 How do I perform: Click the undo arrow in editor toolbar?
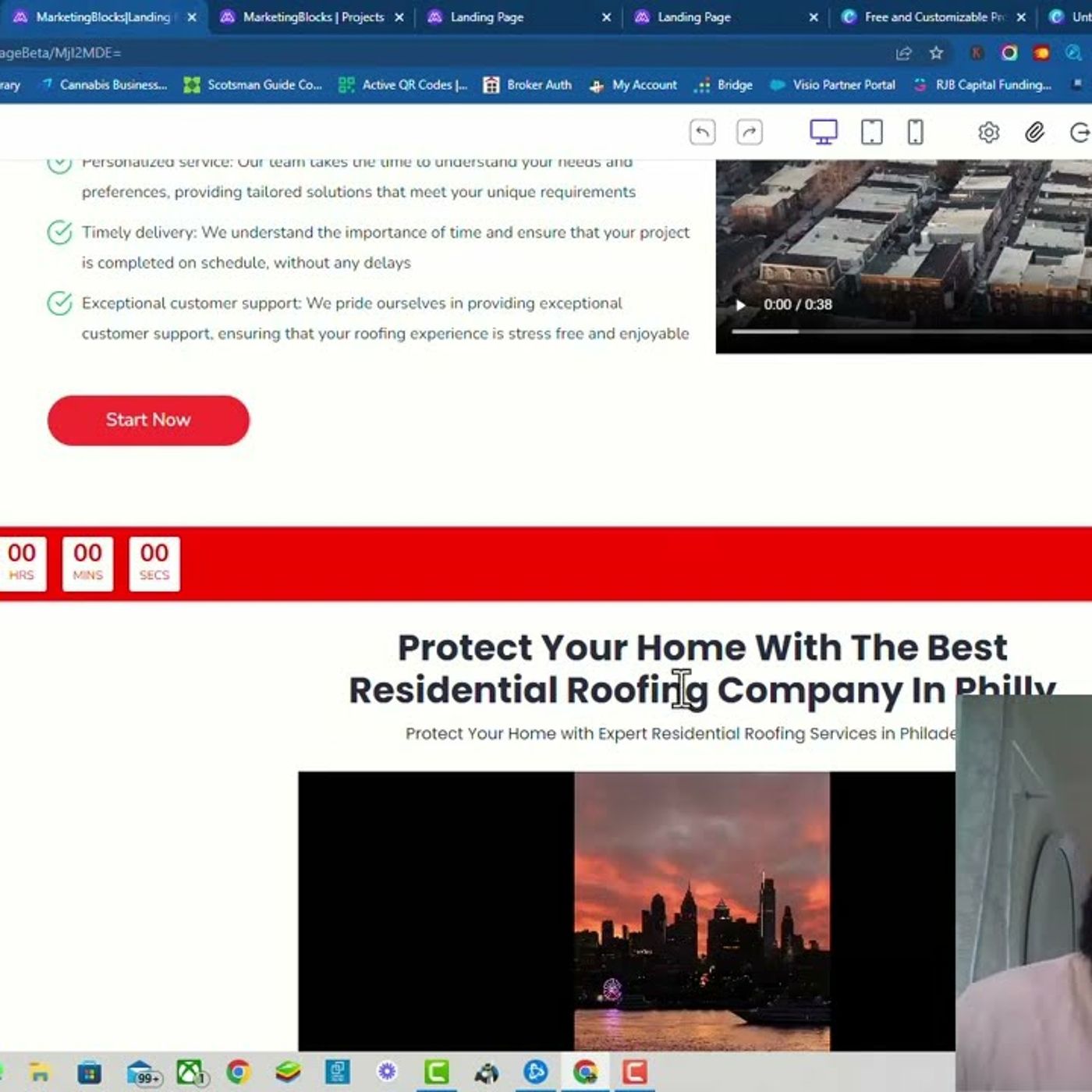click(702, 132)
